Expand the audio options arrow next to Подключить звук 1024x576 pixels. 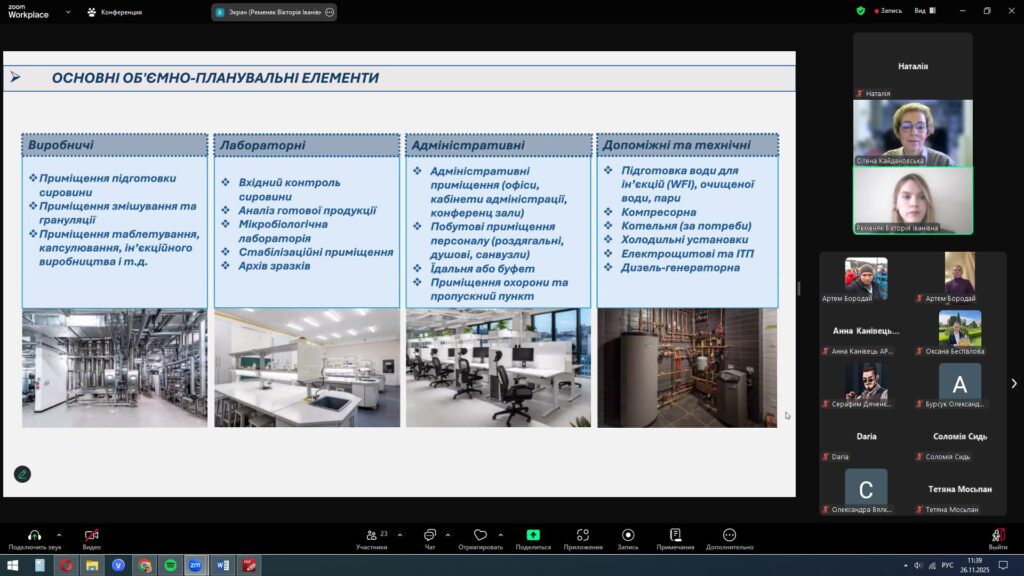point(59,535)
